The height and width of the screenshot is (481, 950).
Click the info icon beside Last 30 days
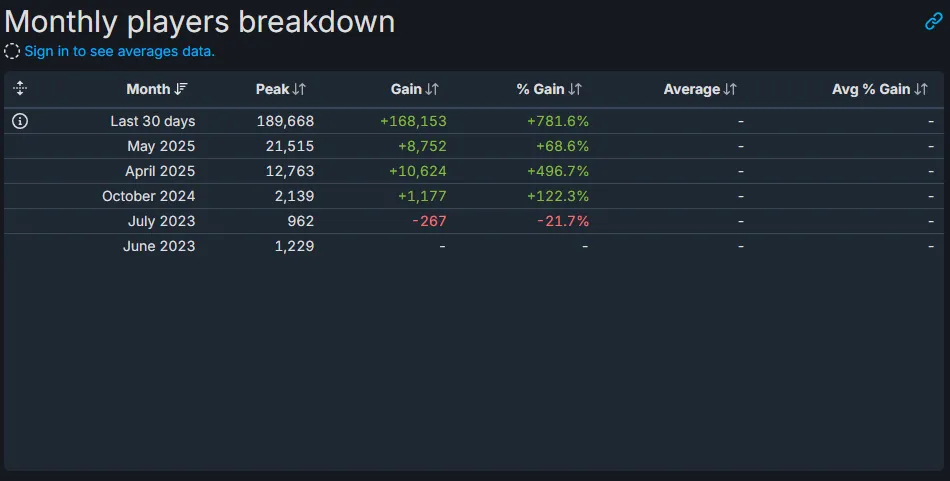[x=20, y=121]
